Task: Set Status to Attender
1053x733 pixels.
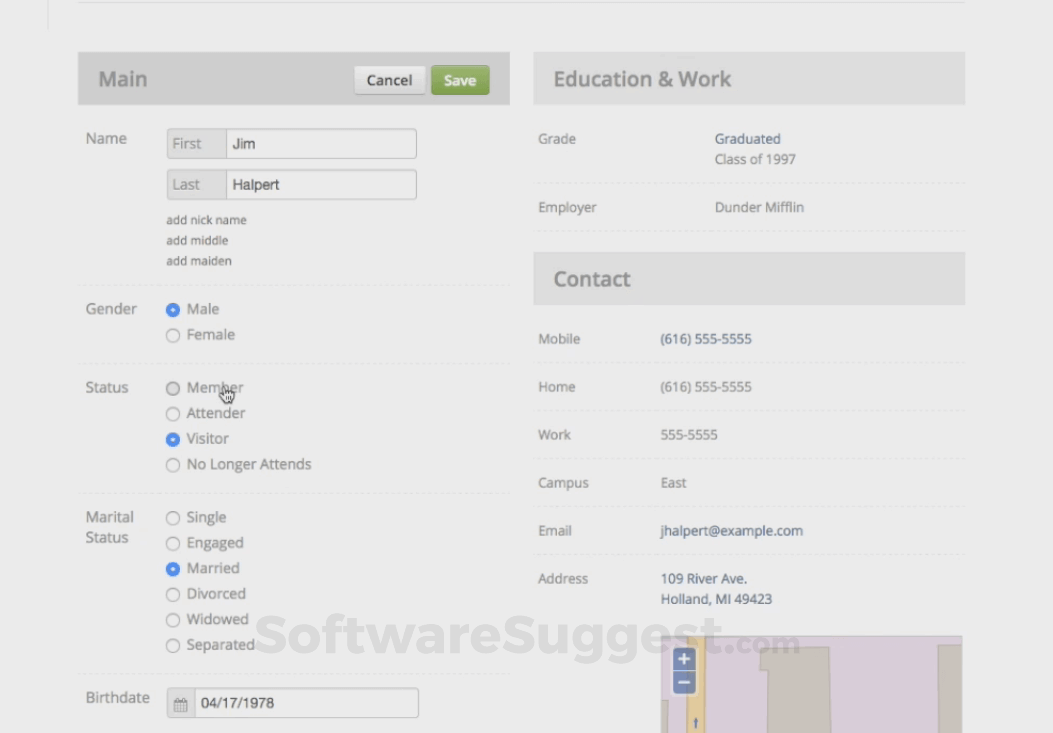Action: [x=172, y=413]
